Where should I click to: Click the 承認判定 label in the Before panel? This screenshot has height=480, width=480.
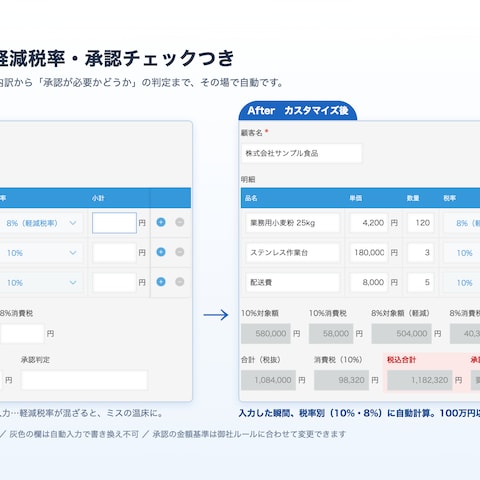click(x=35, y=360)
